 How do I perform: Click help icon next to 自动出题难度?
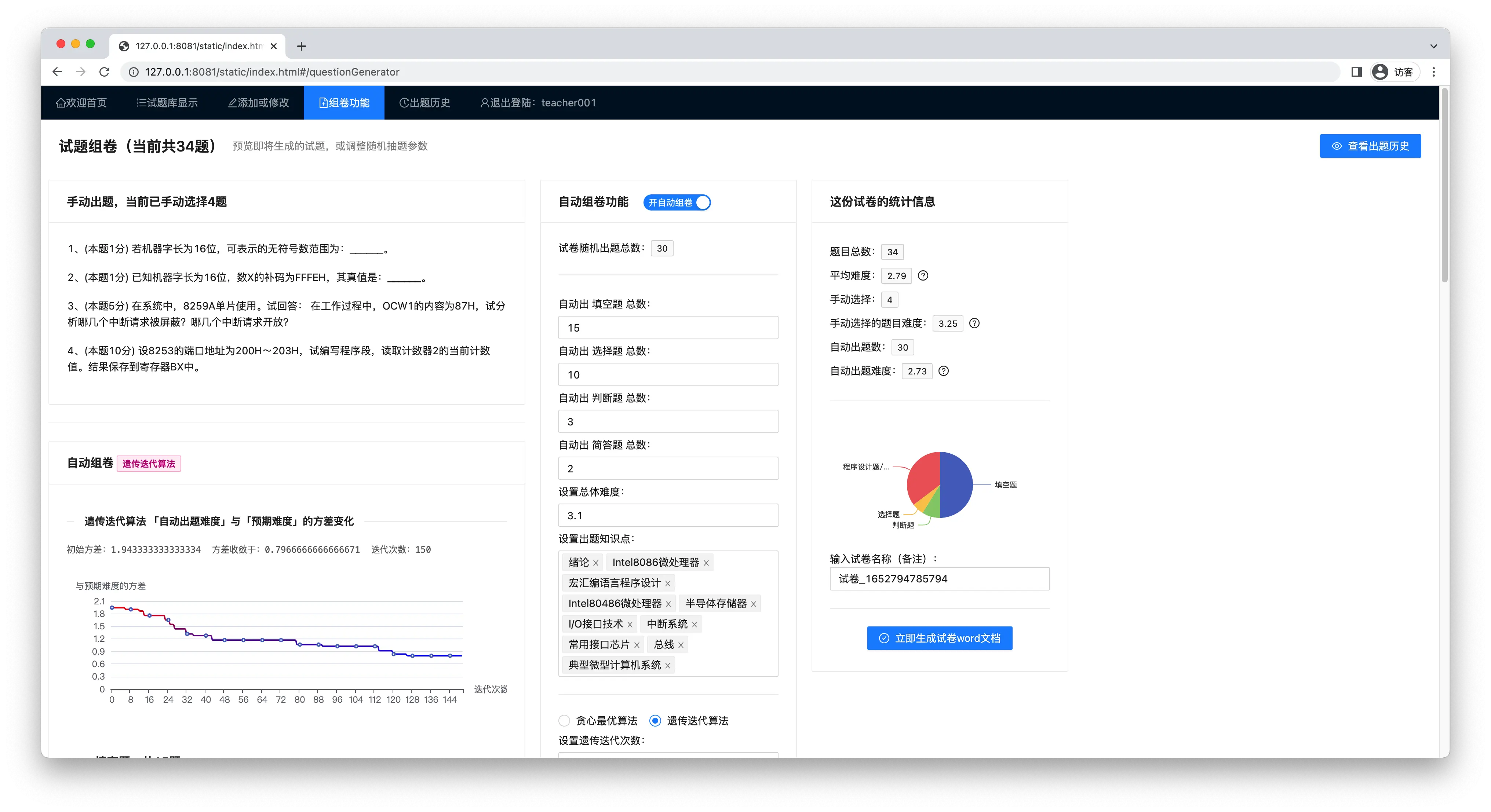944,371
